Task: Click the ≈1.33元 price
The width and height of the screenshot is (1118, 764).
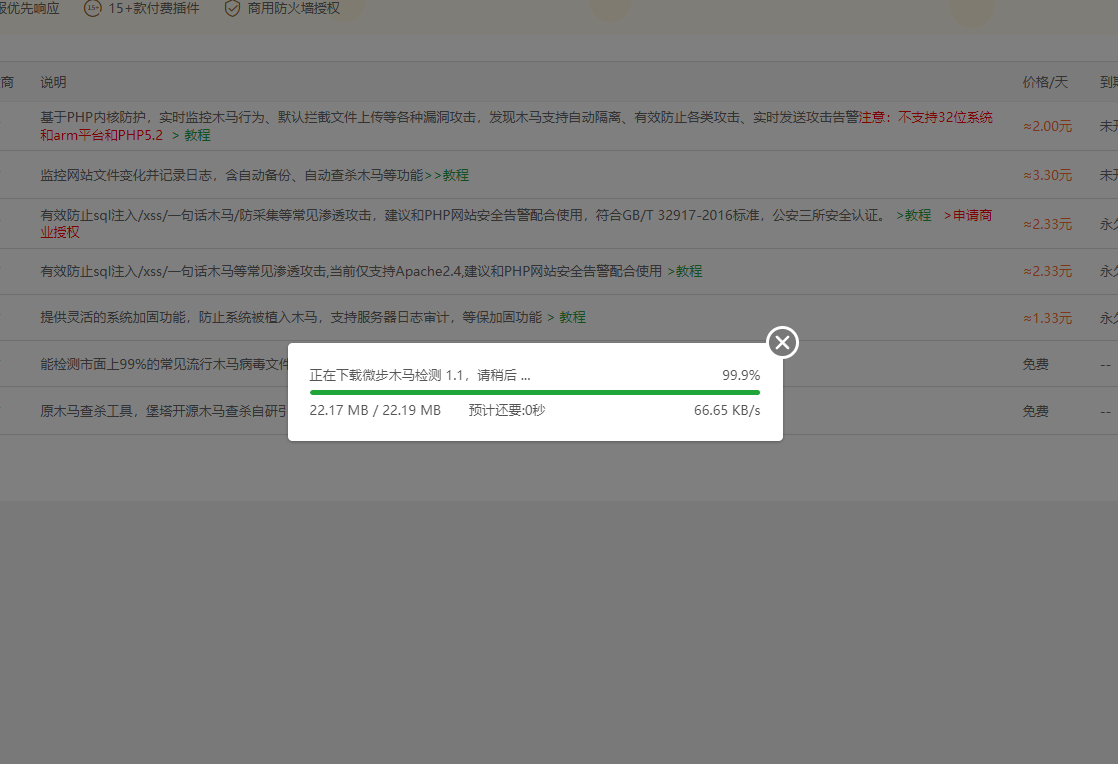Action: coord(1047,318)
